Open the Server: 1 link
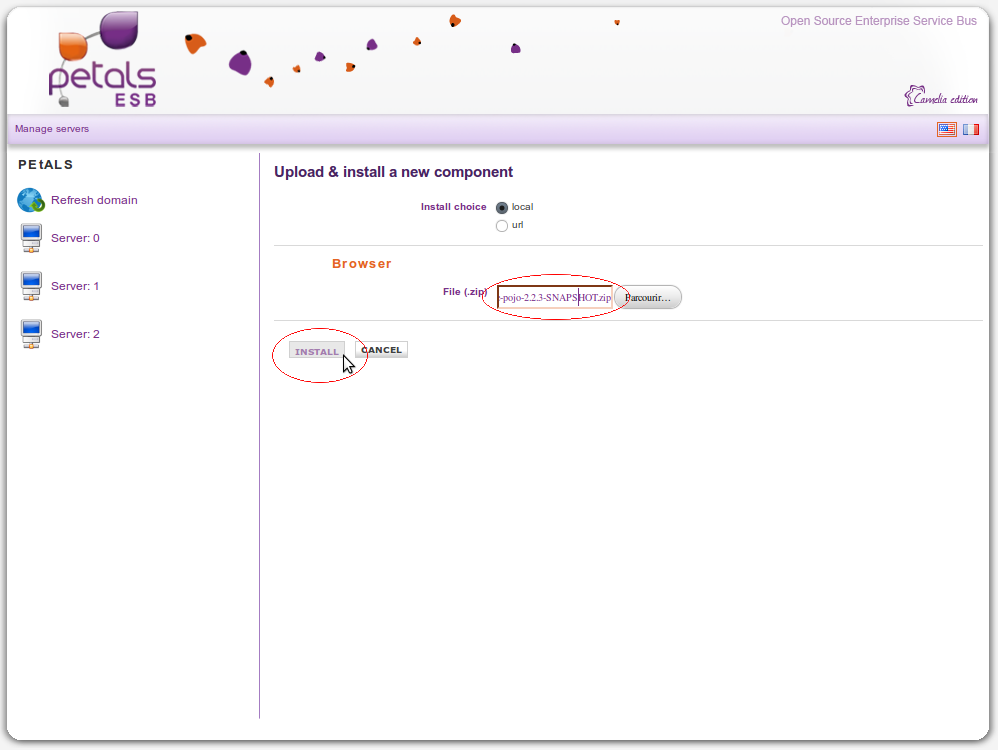 (75, 286)
